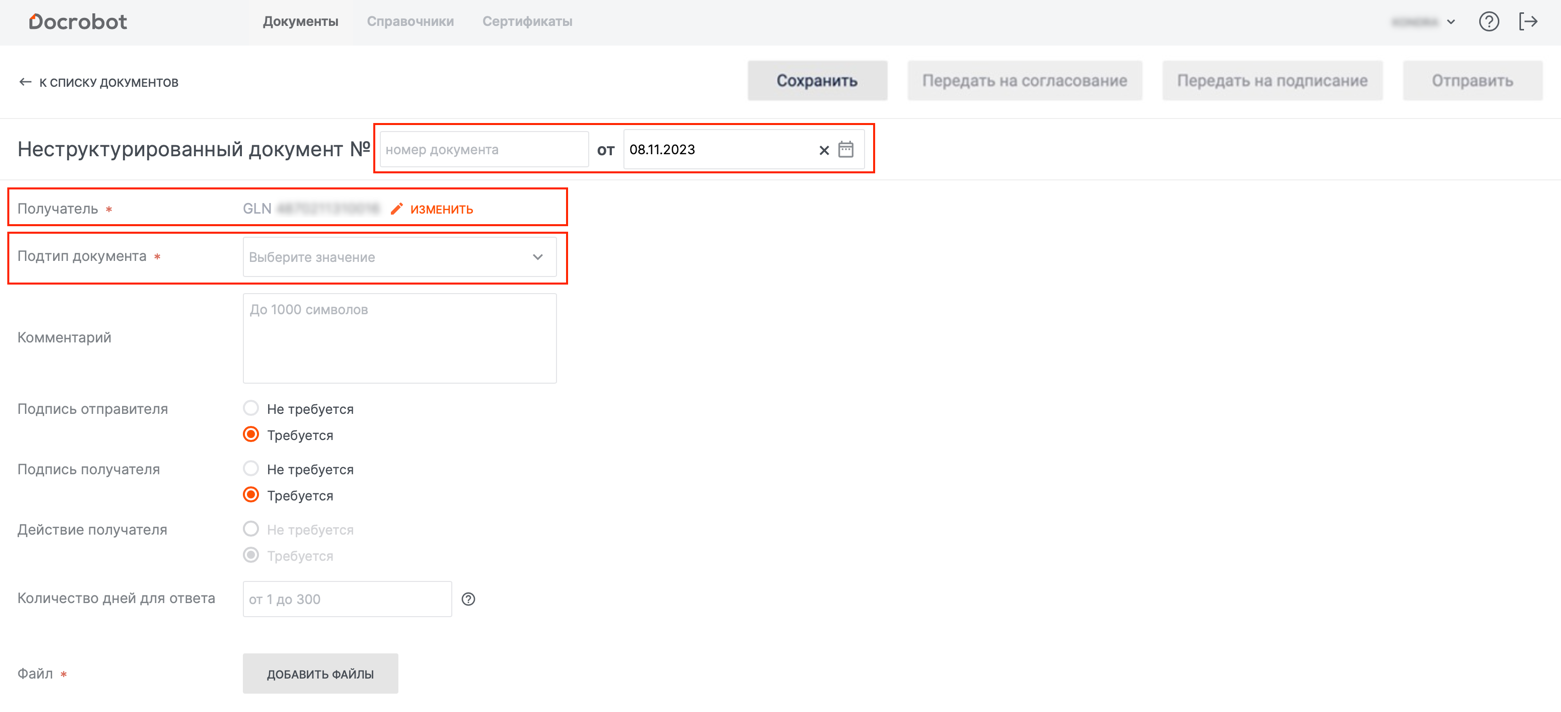Click the номер документа input field
1561x712 pixels.
pos(483,150)
